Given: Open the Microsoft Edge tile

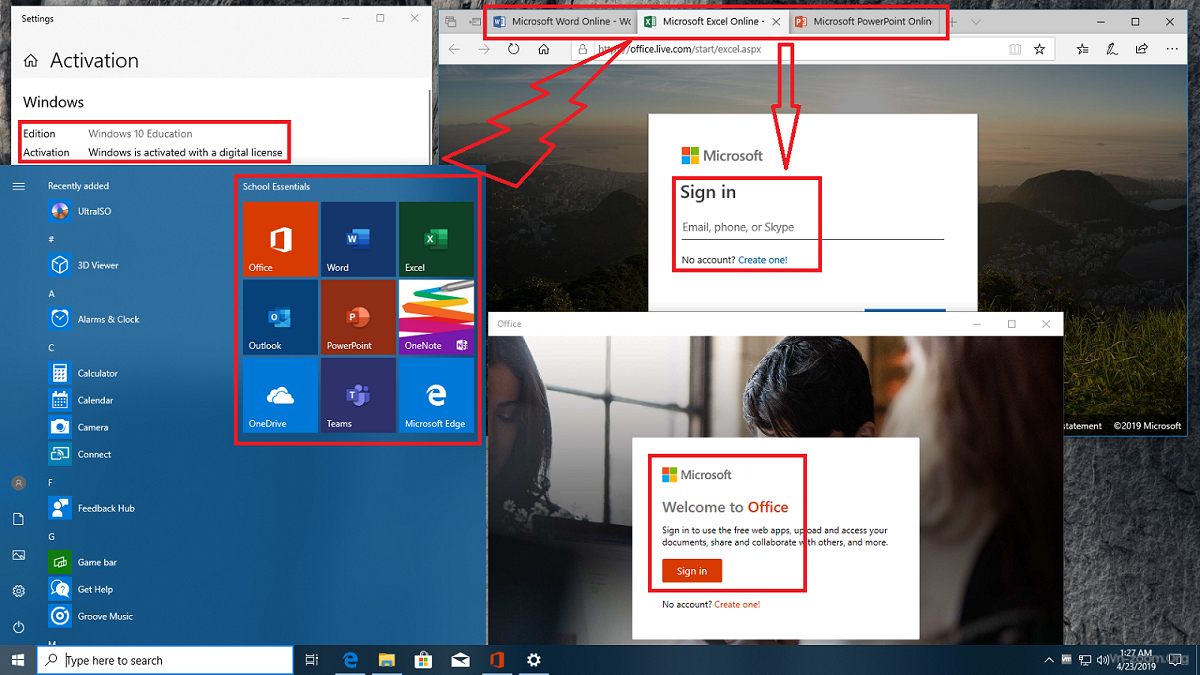Looking at the screenshot, I should [436, 395].
